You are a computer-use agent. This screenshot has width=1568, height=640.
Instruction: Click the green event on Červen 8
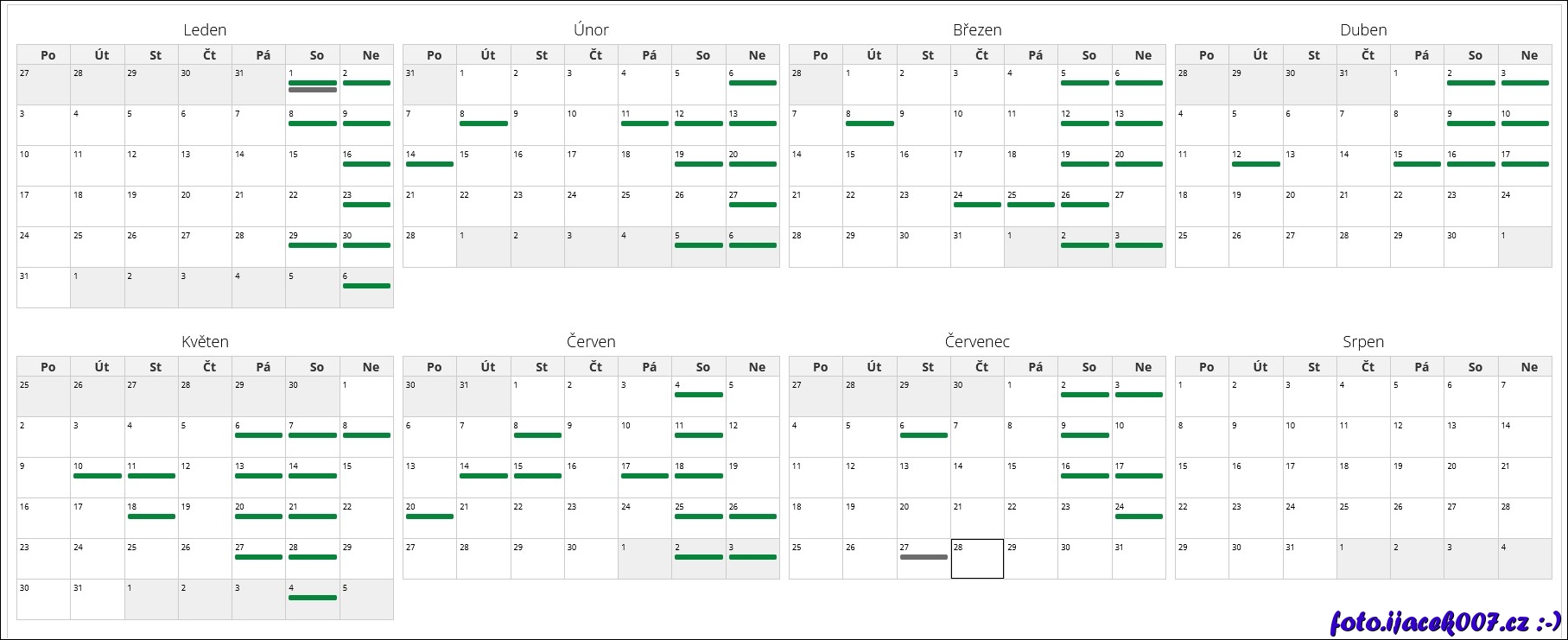[537, 435]
